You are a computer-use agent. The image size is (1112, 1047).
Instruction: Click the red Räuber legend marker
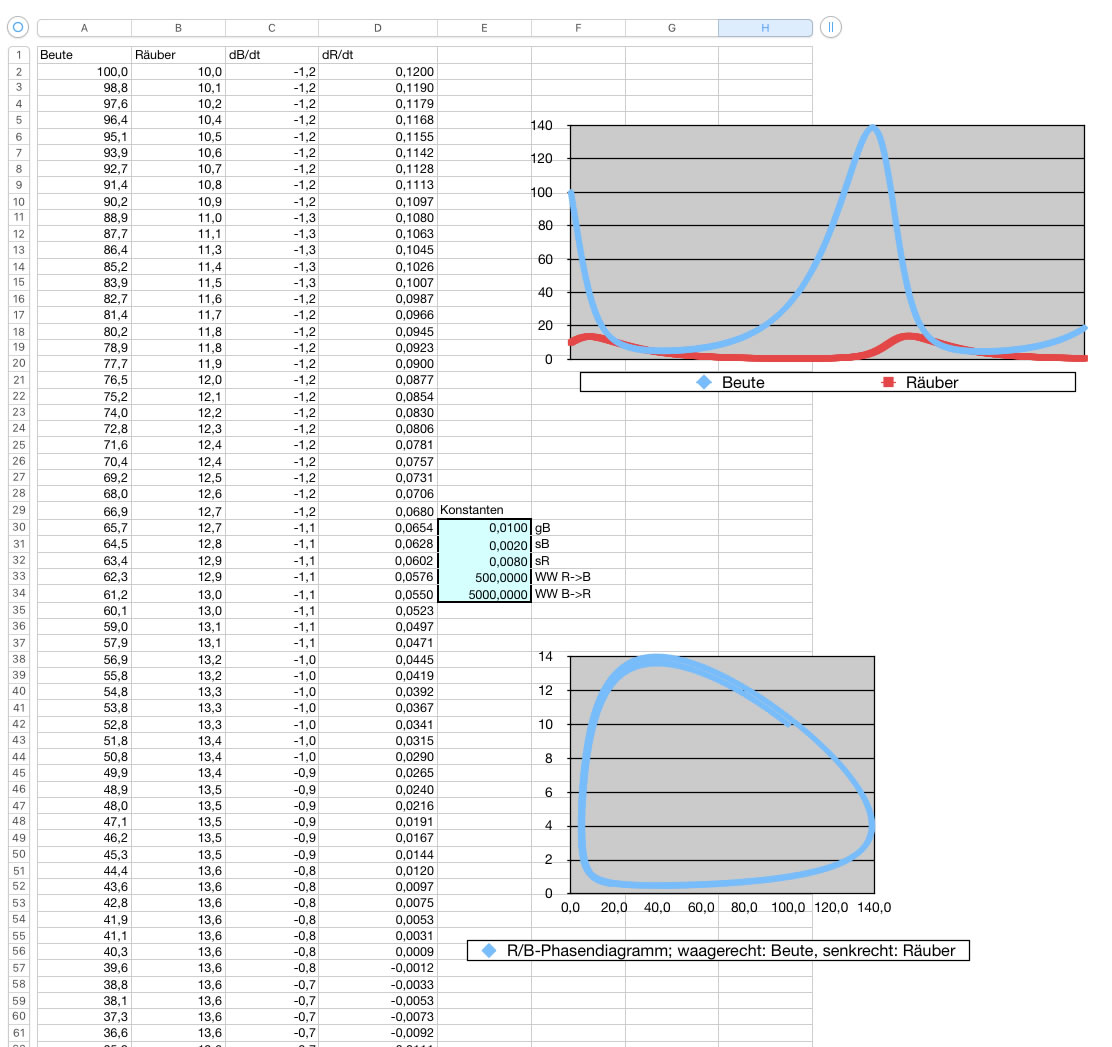click(886, 382)
